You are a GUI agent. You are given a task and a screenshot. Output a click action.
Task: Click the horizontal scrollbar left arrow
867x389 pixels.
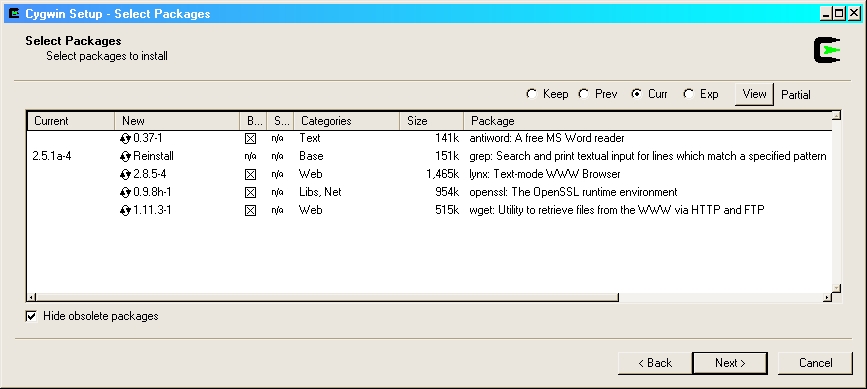(32, 297)
